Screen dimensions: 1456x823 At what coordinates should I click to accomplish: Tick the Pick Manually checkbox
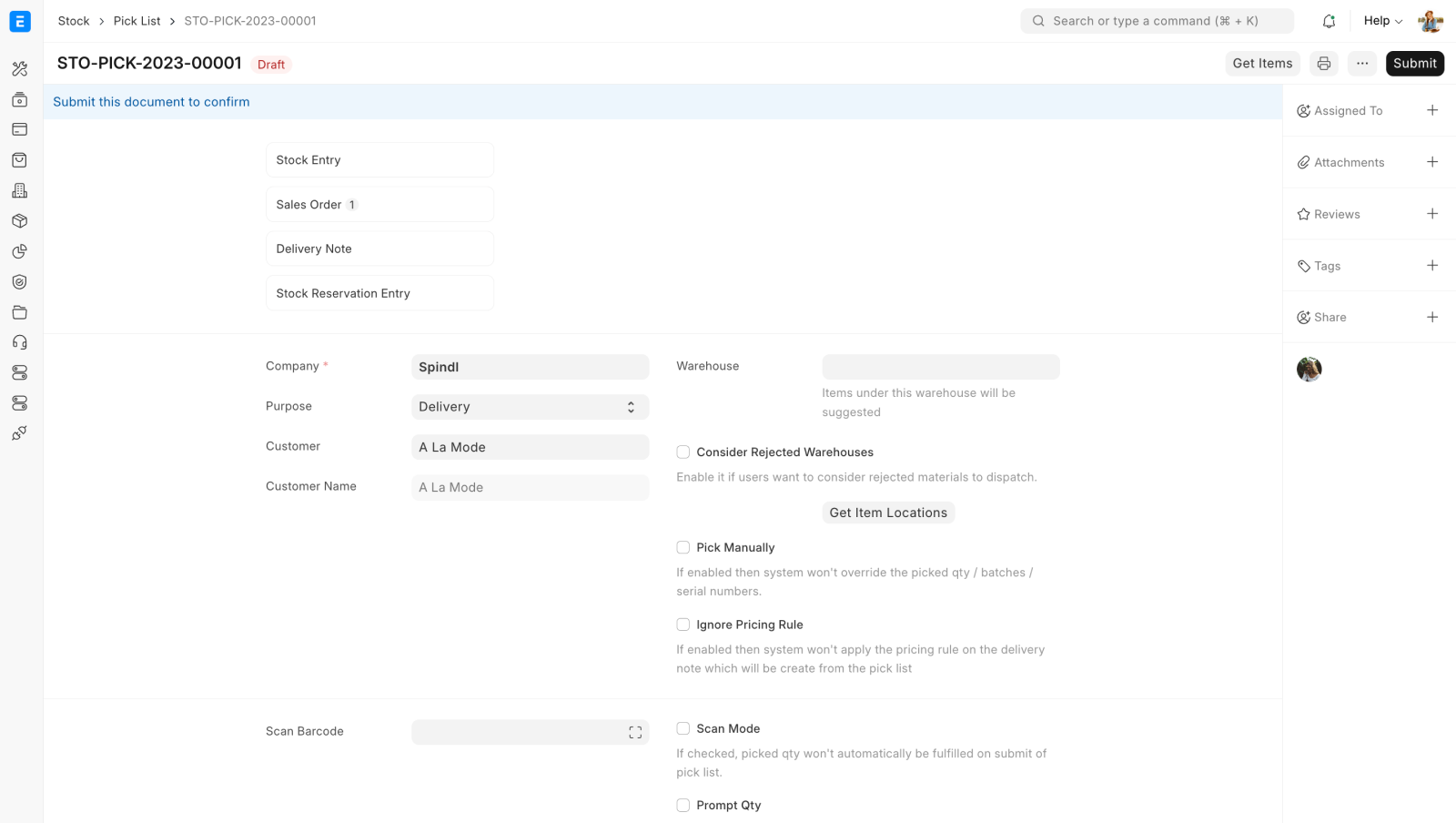click(683, 547)
